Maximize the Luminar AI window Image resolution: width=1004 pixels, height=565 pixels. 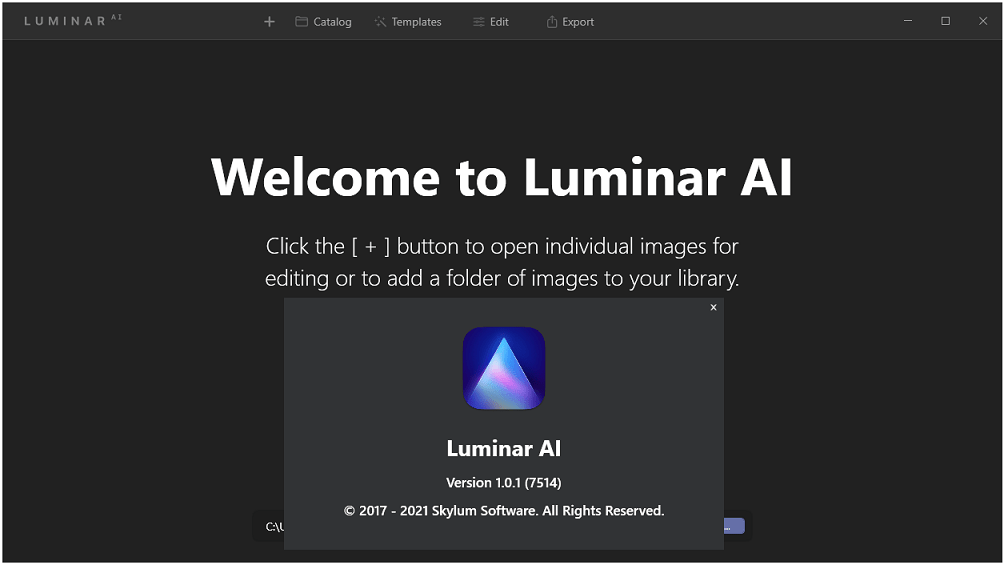945,21
